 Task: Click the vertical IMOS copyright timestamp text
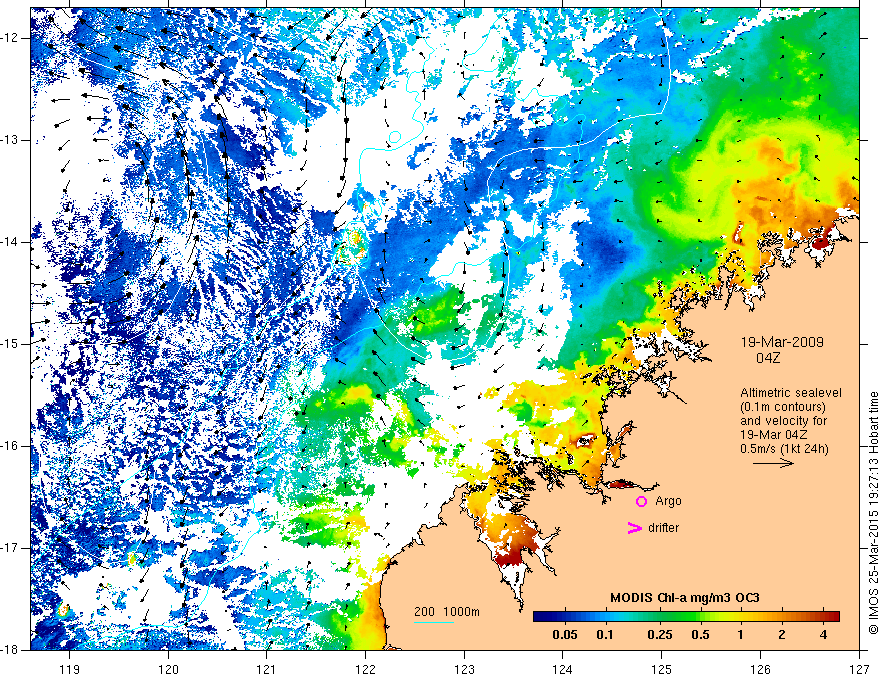873,513
